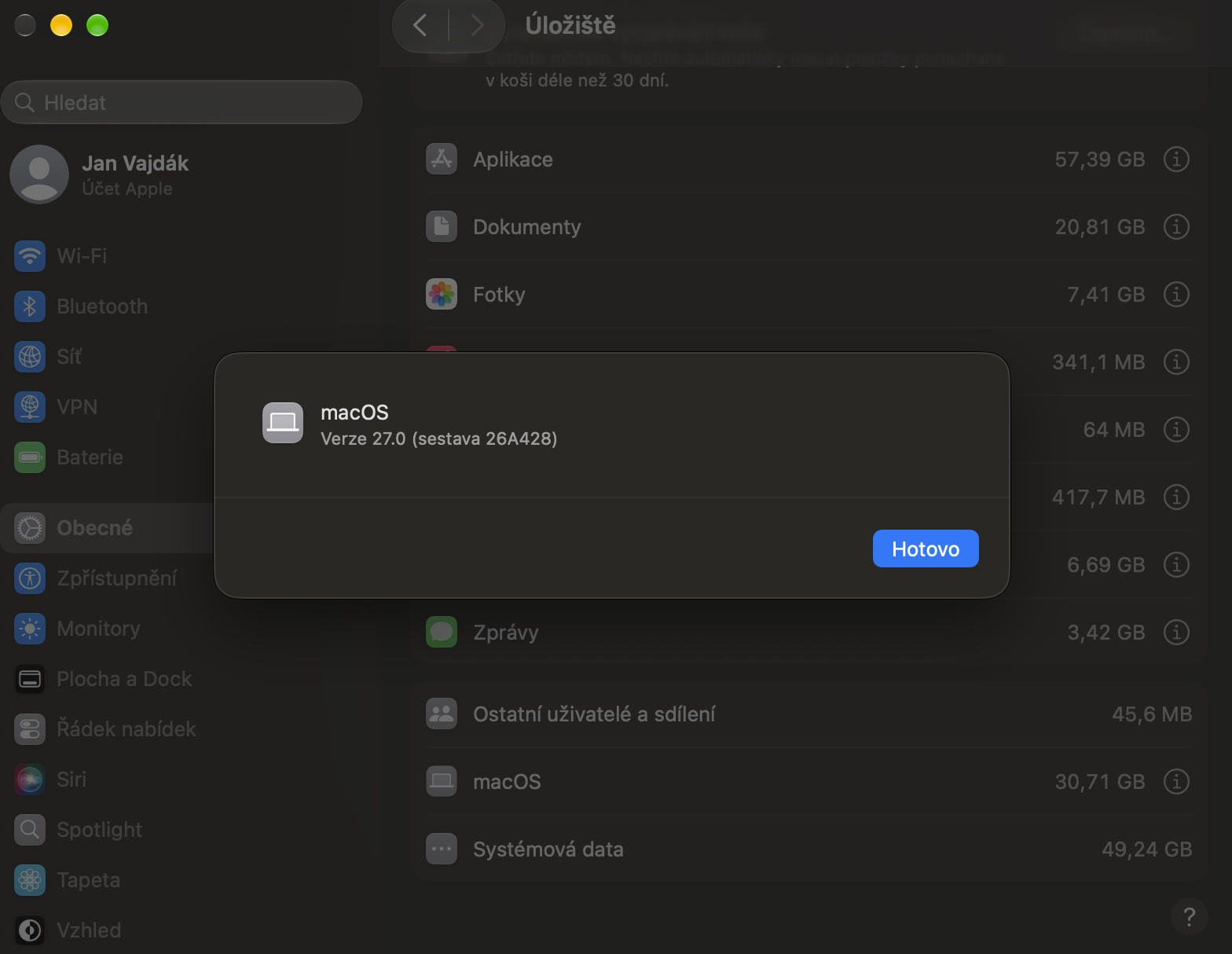Click the Fotky flower icon

(x=442, y=295)
